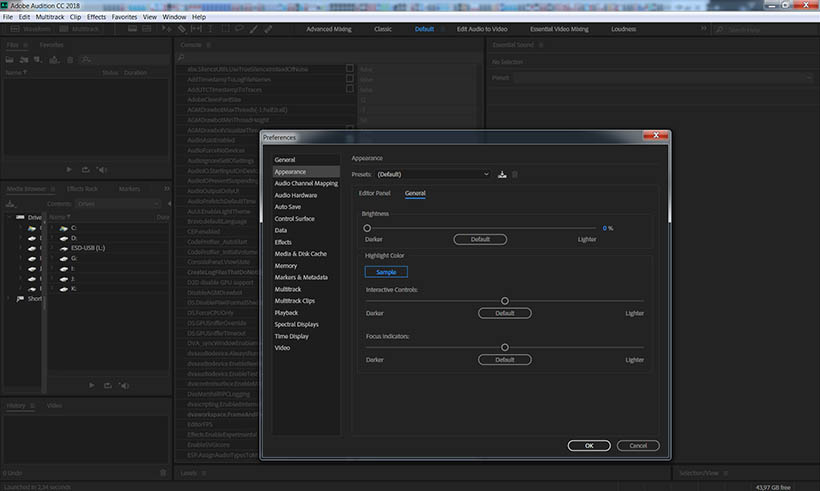Expand the hidden panel tabs chevron beside Markers
The image size is (820, 491).
click(166, 189)
